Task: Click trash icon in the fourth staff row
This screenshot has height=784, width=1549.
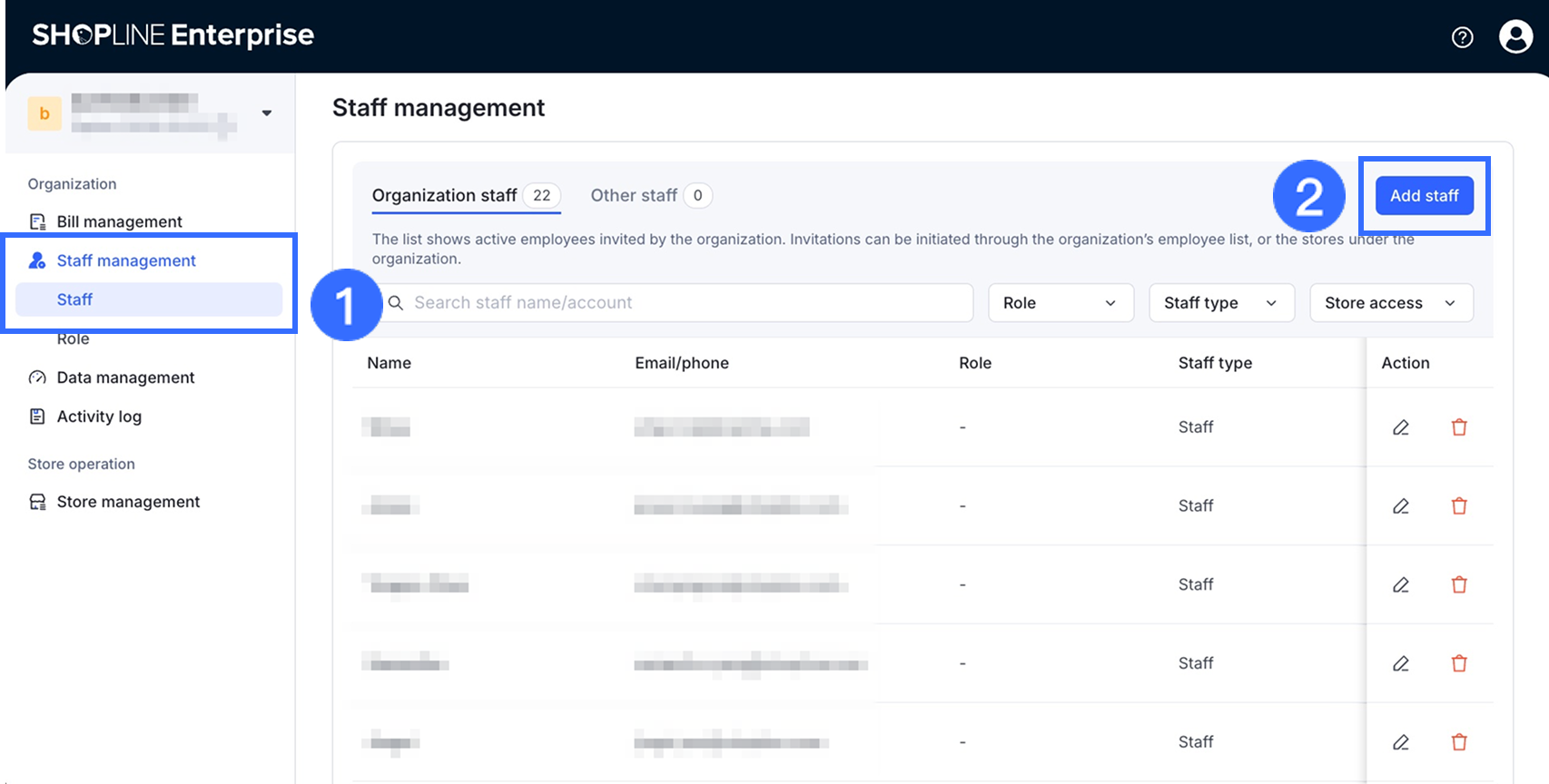Action: (1459, 664)
